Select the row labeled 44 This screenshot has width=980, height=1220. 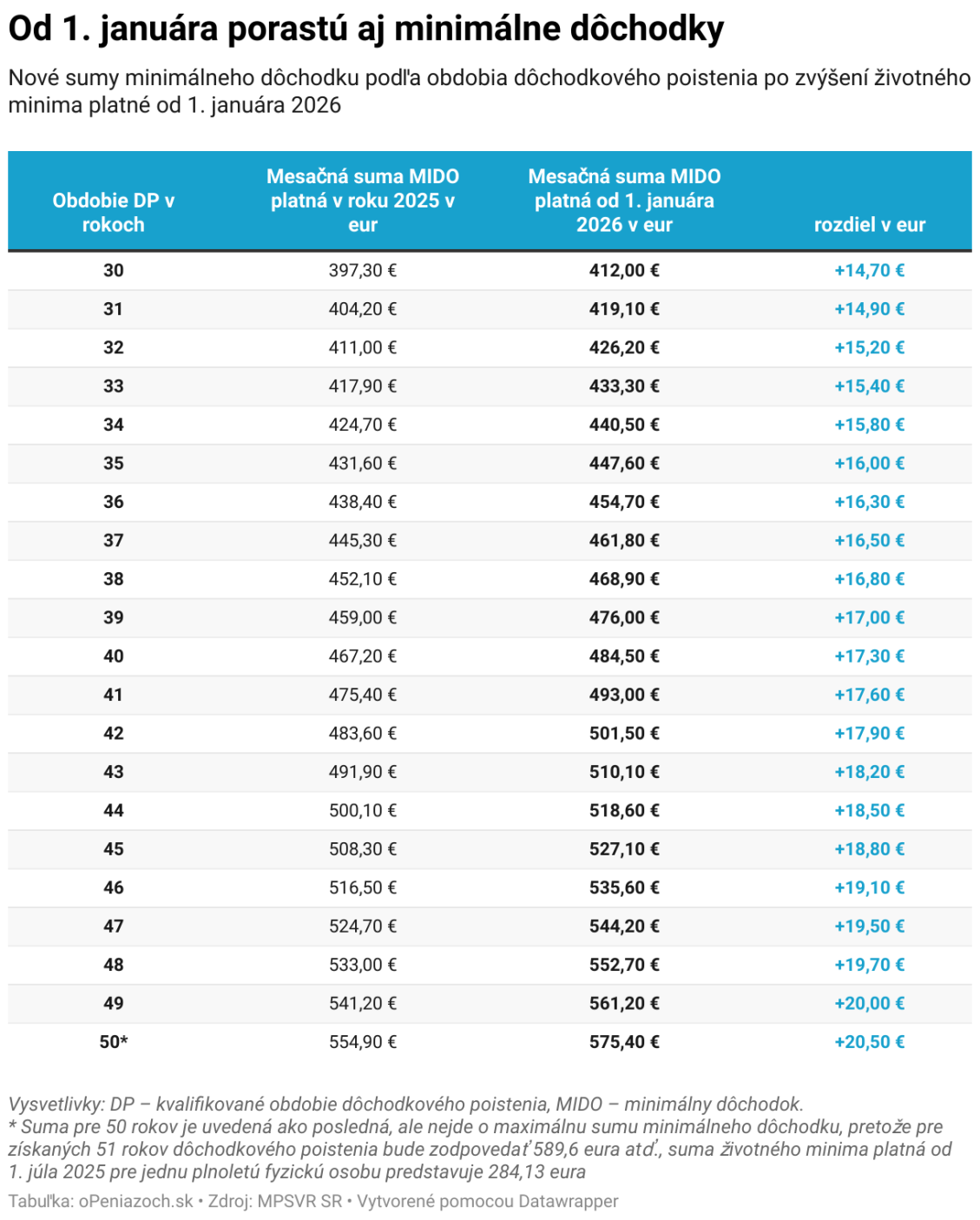(490, 810)
